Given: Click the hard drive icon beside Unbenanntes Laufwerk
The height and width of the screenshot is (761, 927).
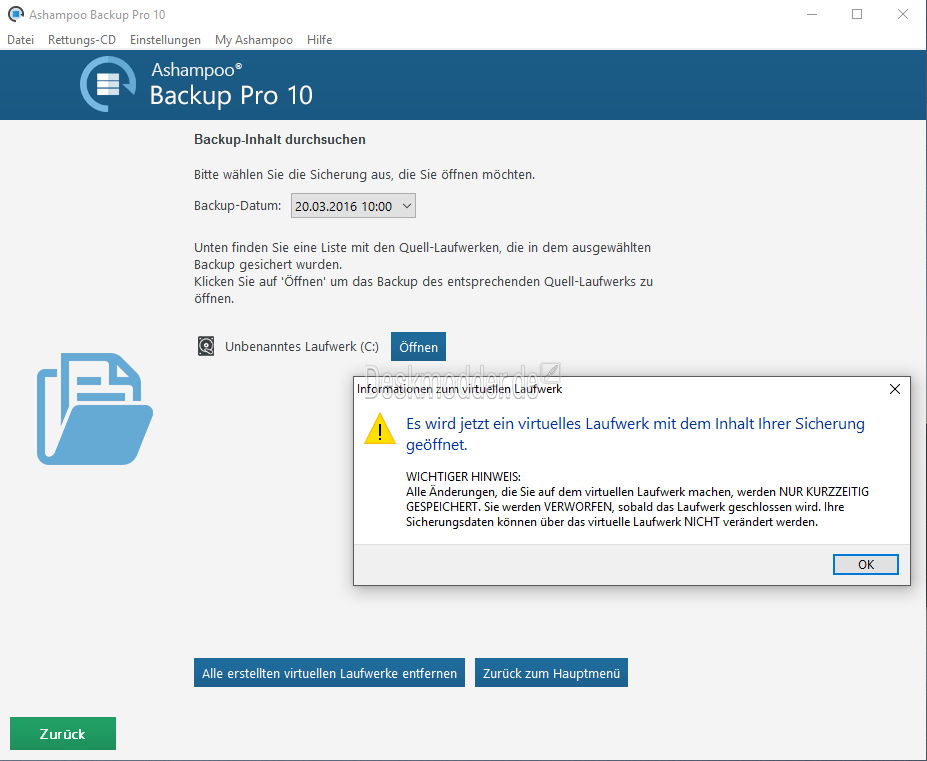Looking at the screenshot, I should click(206, 346).
